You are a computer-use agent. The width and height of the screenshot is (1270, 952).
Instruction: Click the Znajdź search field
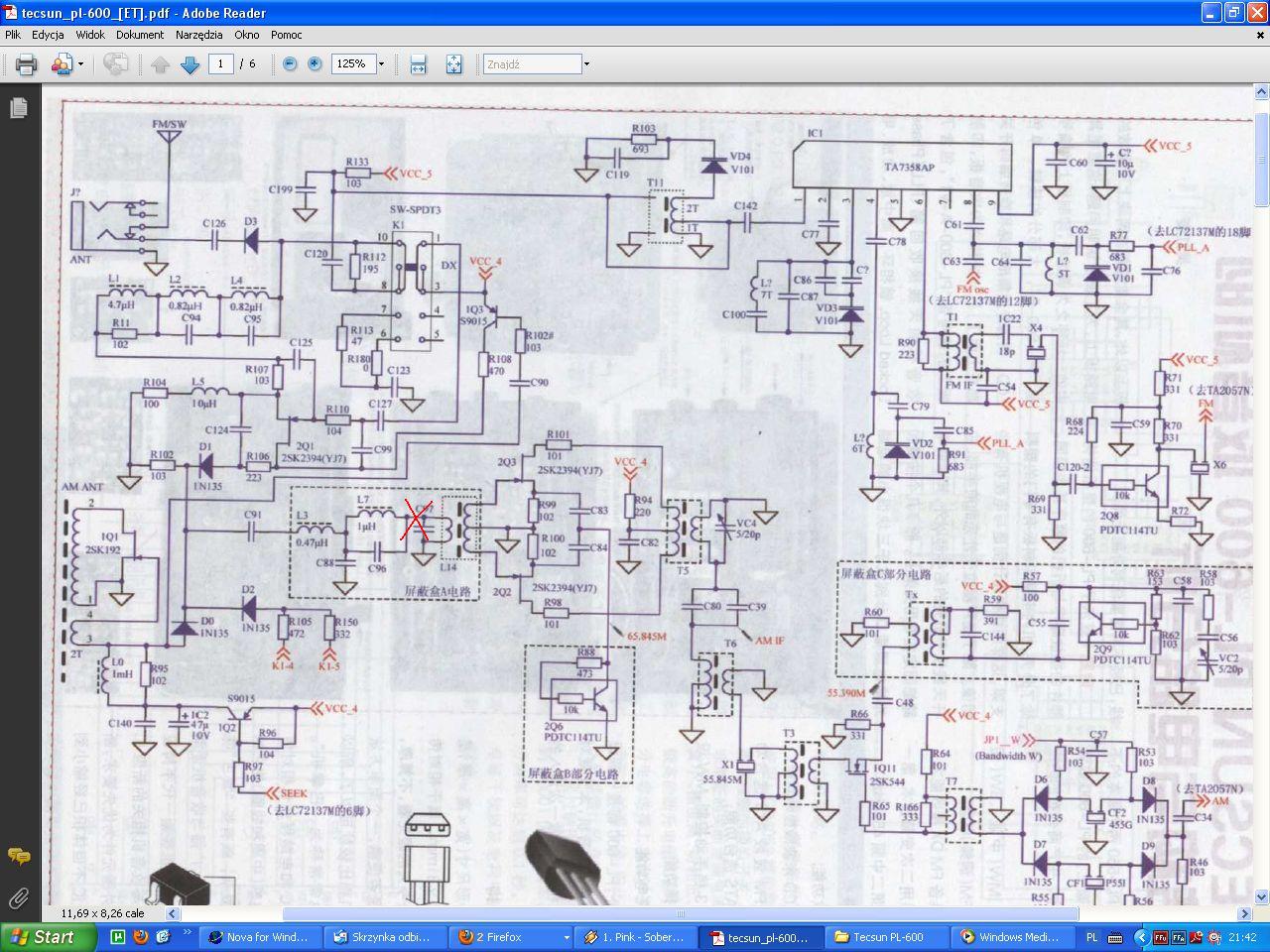[x=532, y=64]
